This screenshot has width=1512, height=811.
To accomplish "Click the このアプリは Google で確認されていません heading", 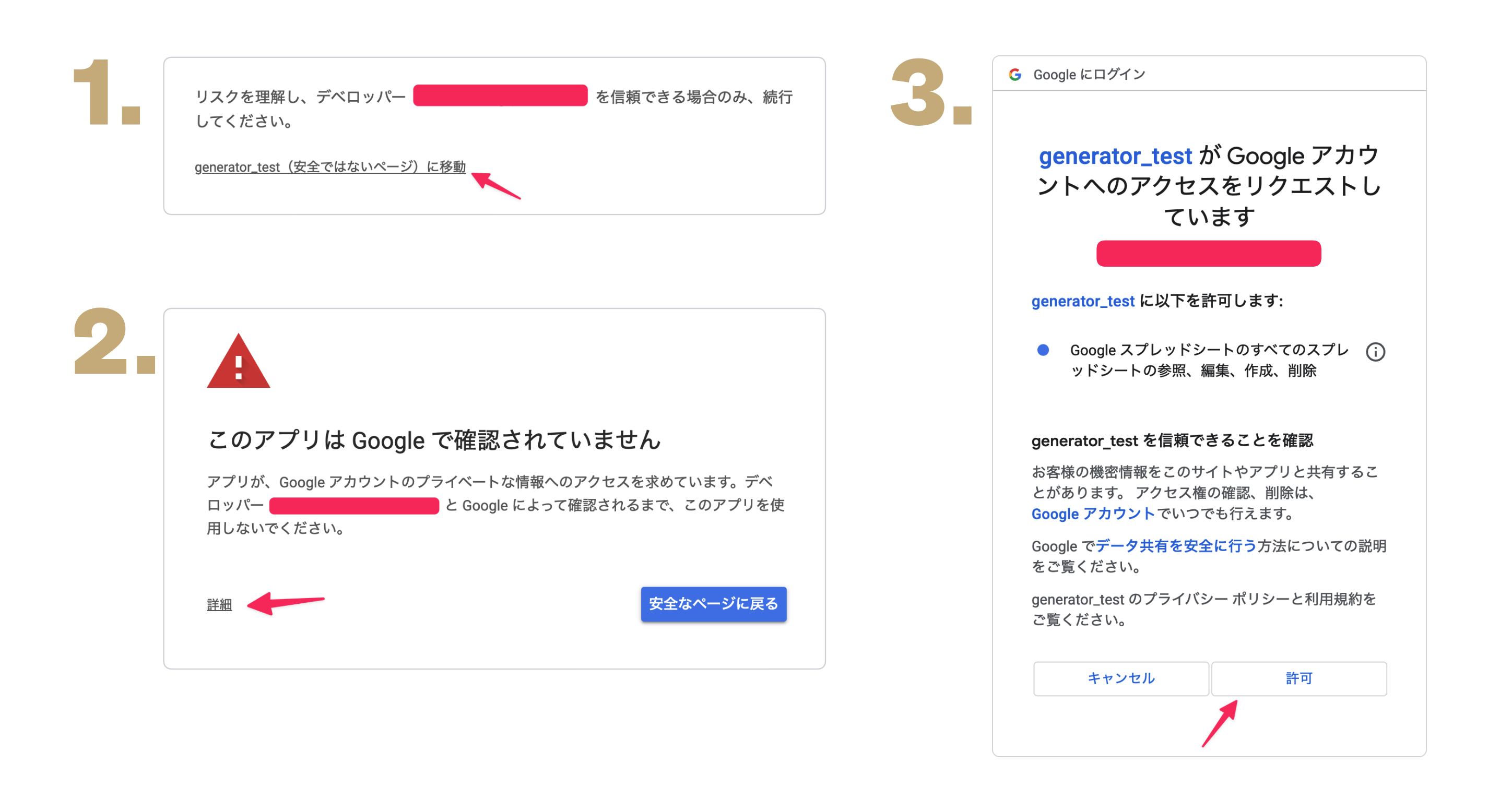I will tap(434, 440).
